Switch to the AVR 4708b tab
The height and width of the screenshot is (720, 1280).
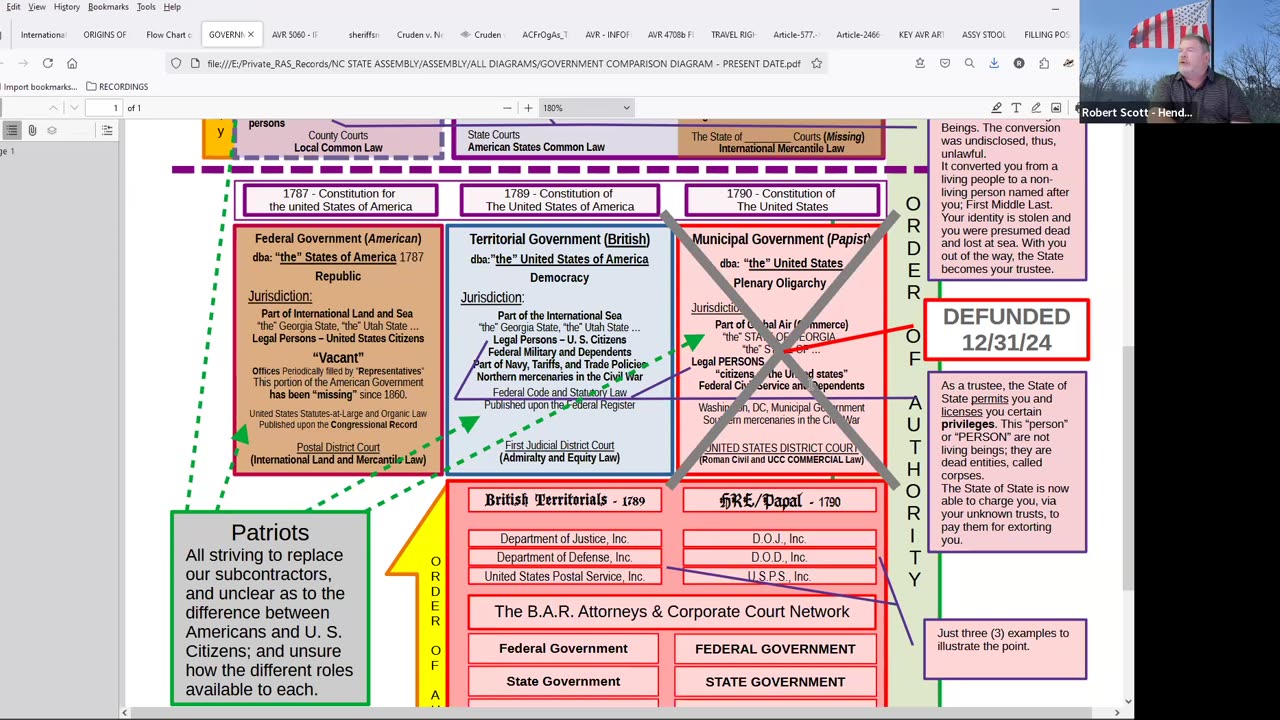tap(670, 34)
